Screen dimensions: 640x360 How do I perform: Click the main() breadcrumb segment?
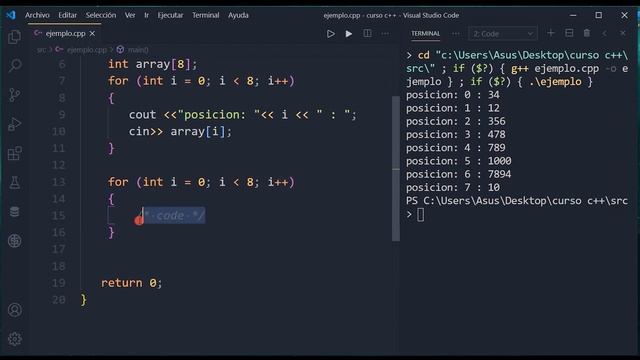point(138,50)
